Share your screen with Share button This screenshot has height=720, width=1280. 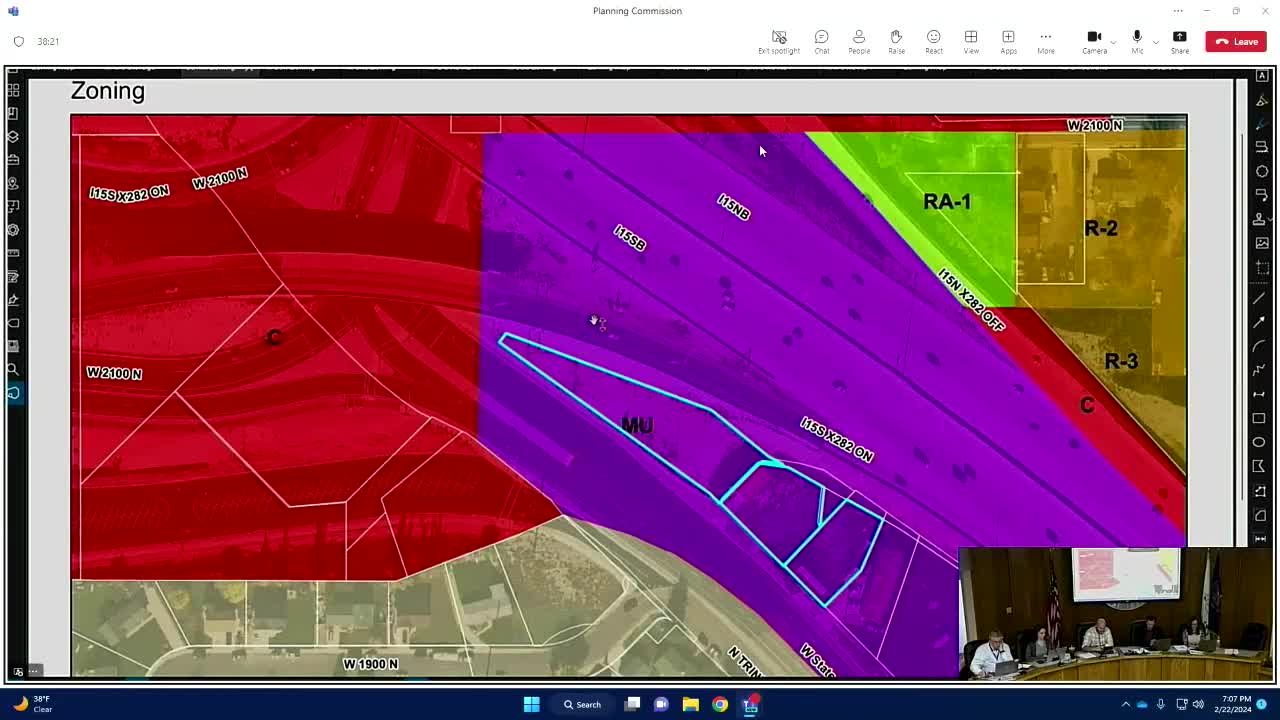(x=1180, y=41)
